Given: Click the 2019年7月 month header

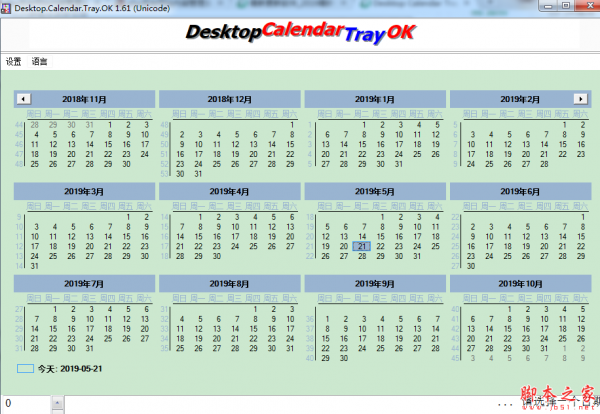Looking at the screenshot, I should coord(84,284).
